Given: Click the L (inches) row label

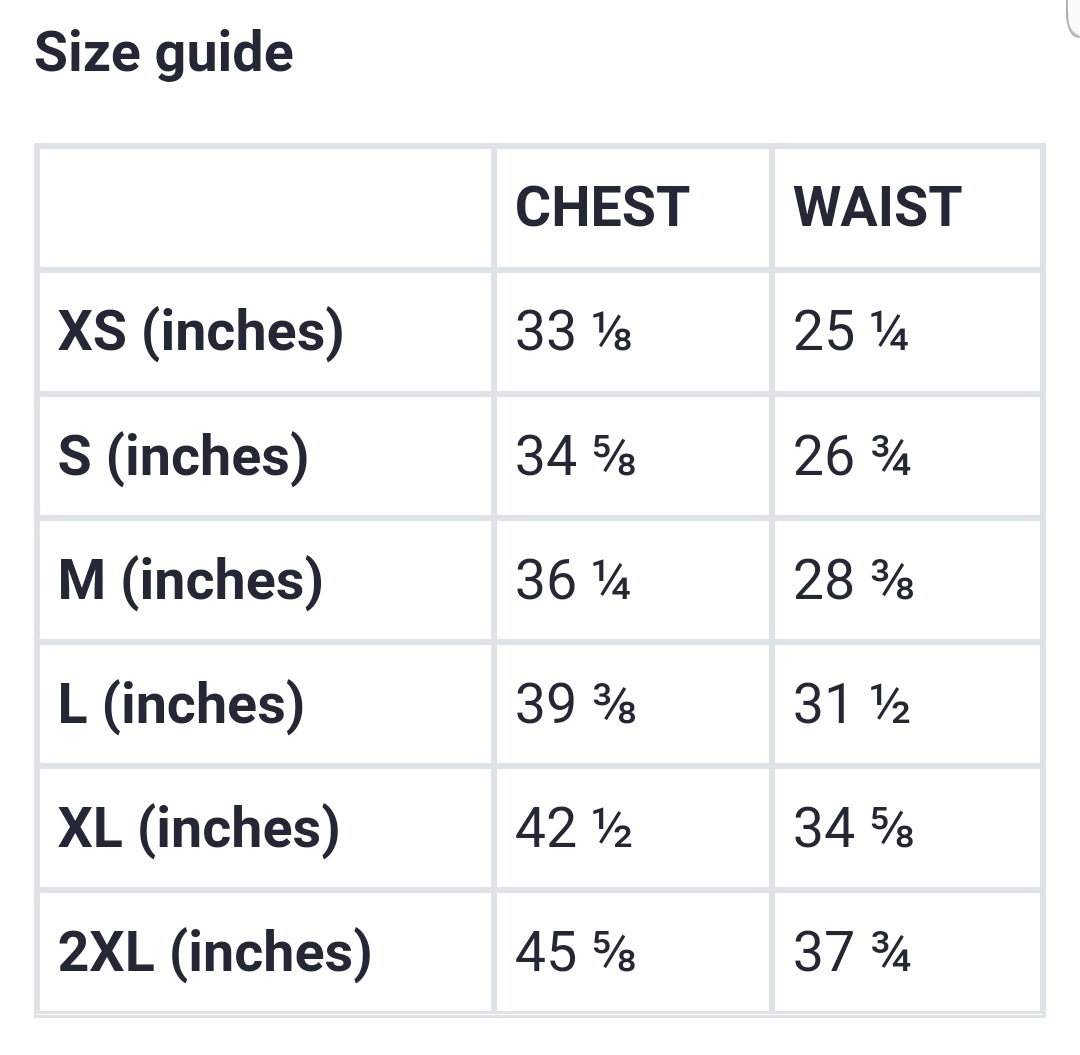Looking at the screenshot, I should pos(181,705).
